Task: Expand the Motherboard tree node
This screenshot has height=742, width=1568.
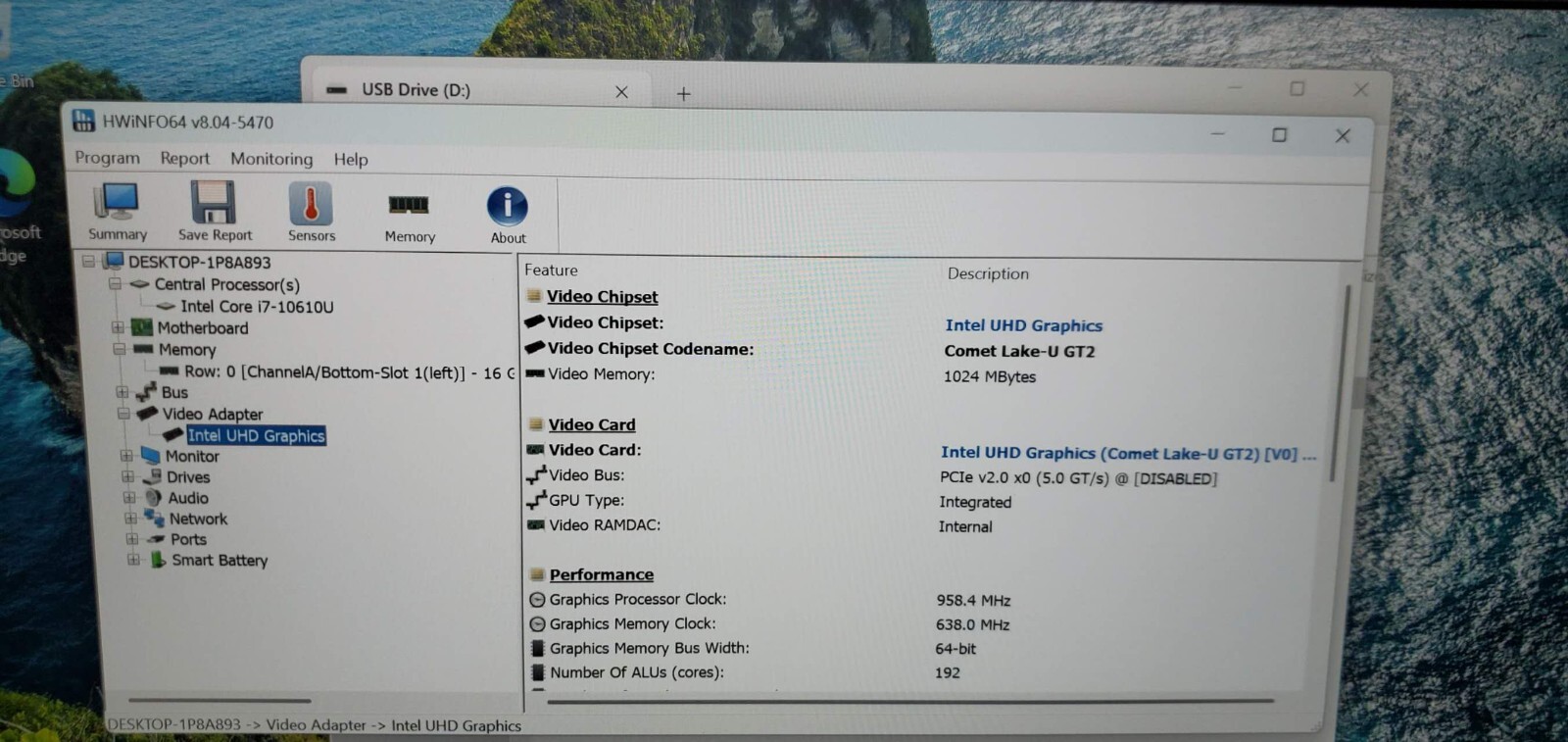Action: [x=118, y=327]
